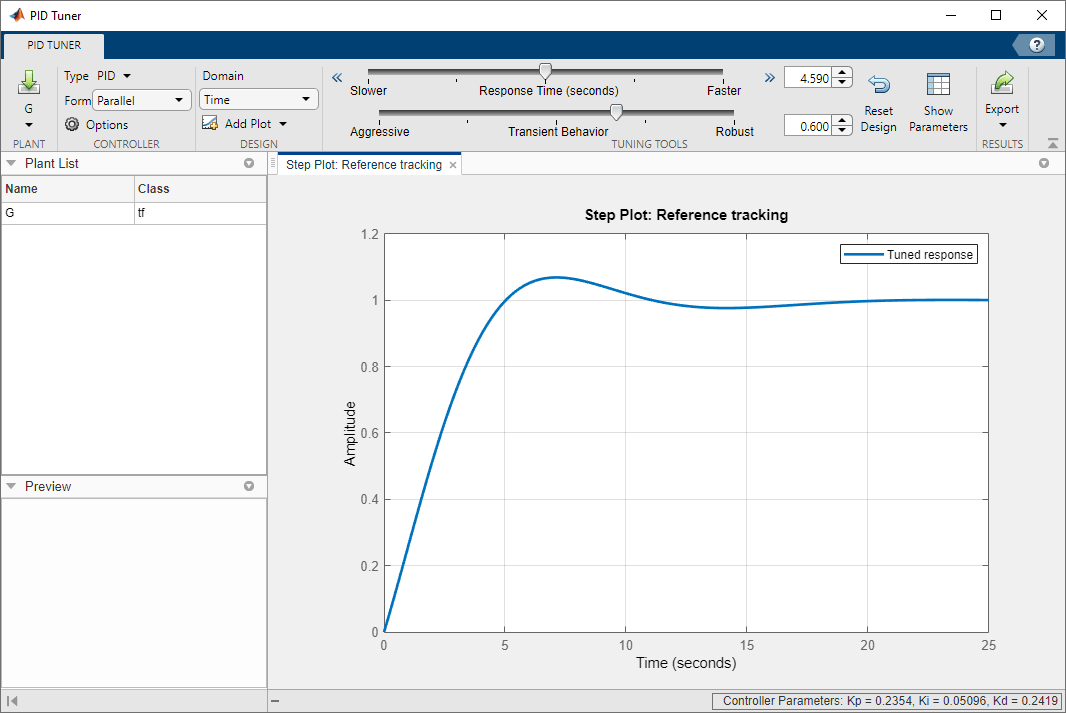Click Reset Design icon
The height and width of the screenshot is (713, 1066).
878,86
